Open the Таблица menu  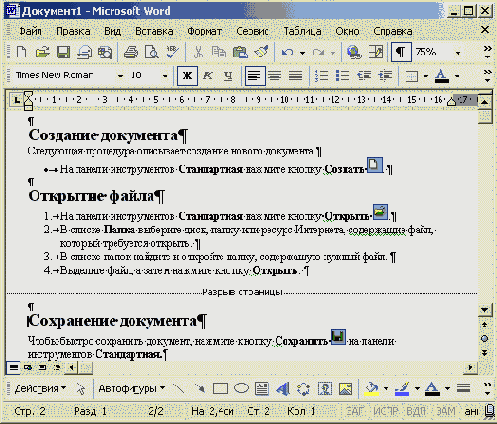[302, 31]
